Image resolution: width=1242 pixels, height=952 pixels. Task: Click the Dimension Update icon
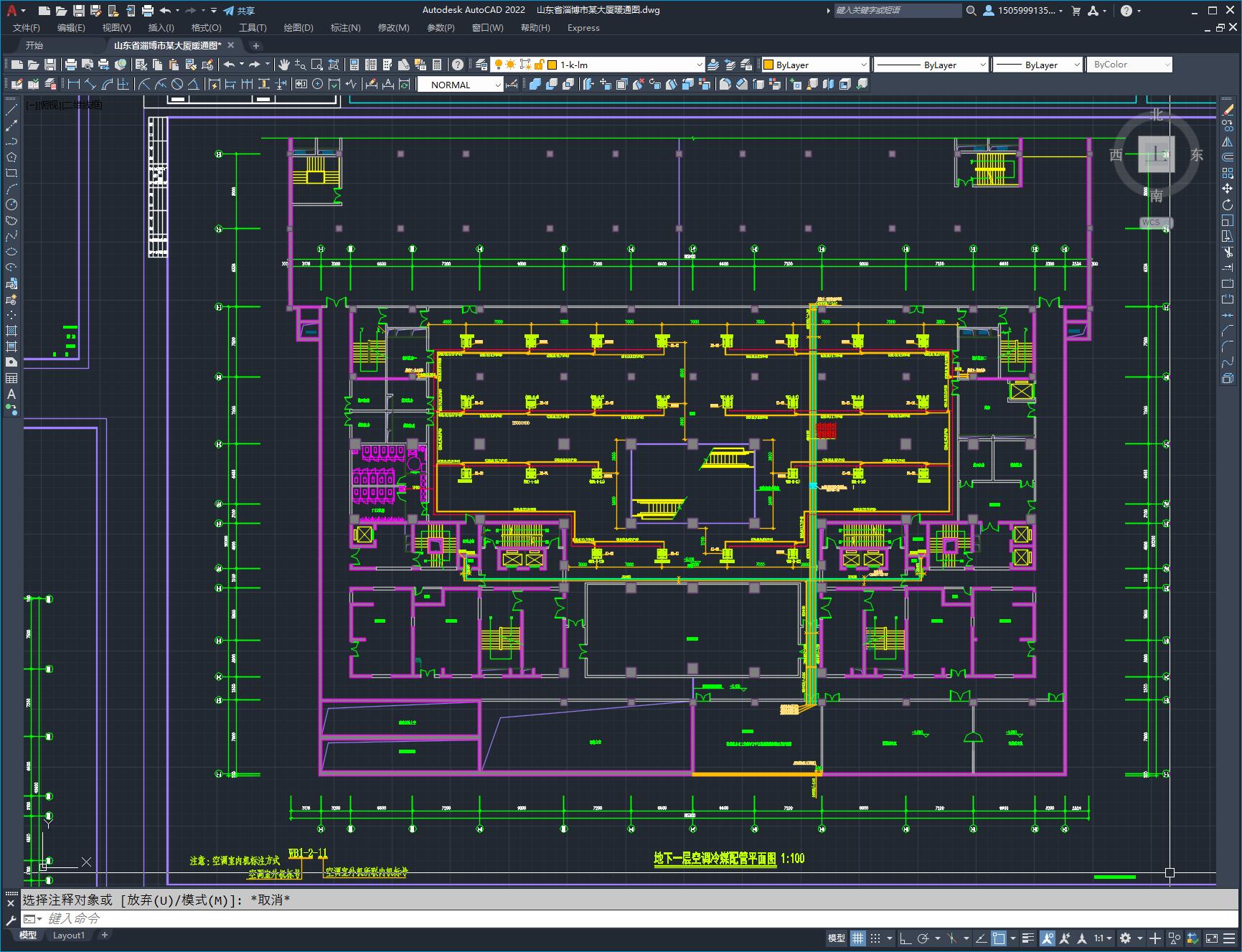[405, 85]
